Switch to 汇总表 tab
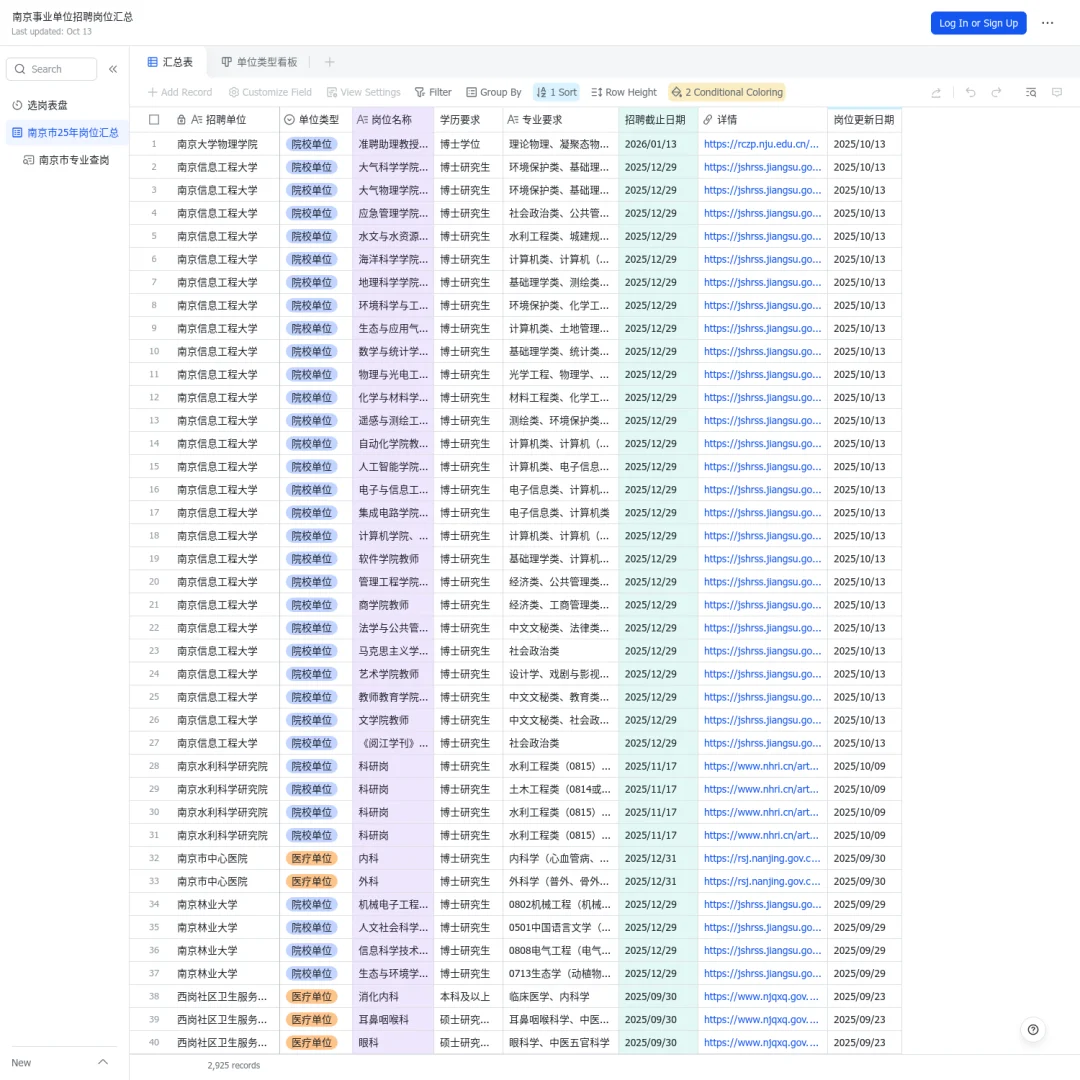1080x1080 pixels. coord(170,62)
